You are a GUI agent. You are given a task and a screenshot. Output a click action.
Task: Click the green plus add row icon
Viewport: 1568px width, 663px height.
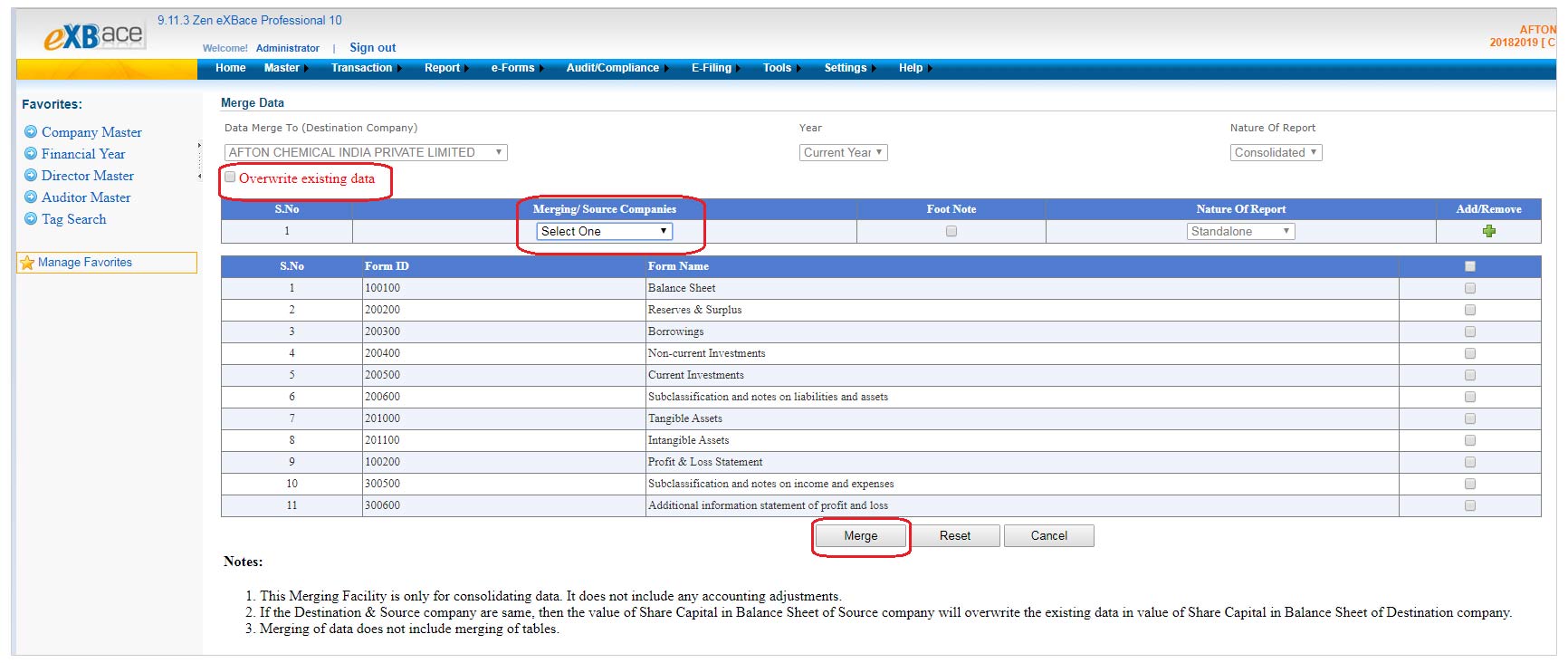point(1488,231)
